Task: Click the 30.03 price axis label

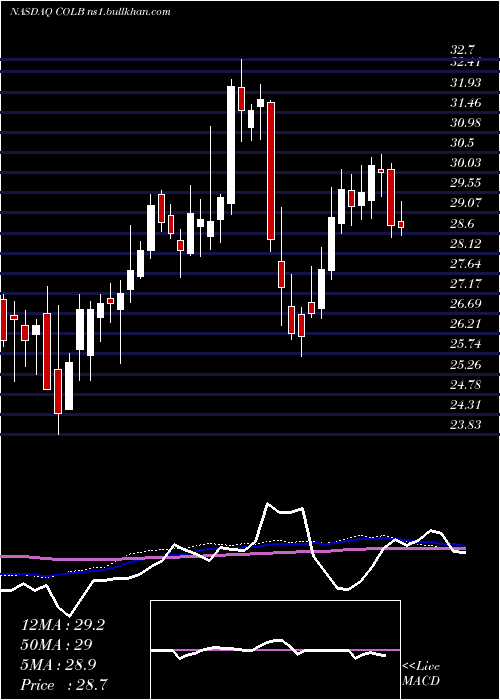Action: coord(466,163)
